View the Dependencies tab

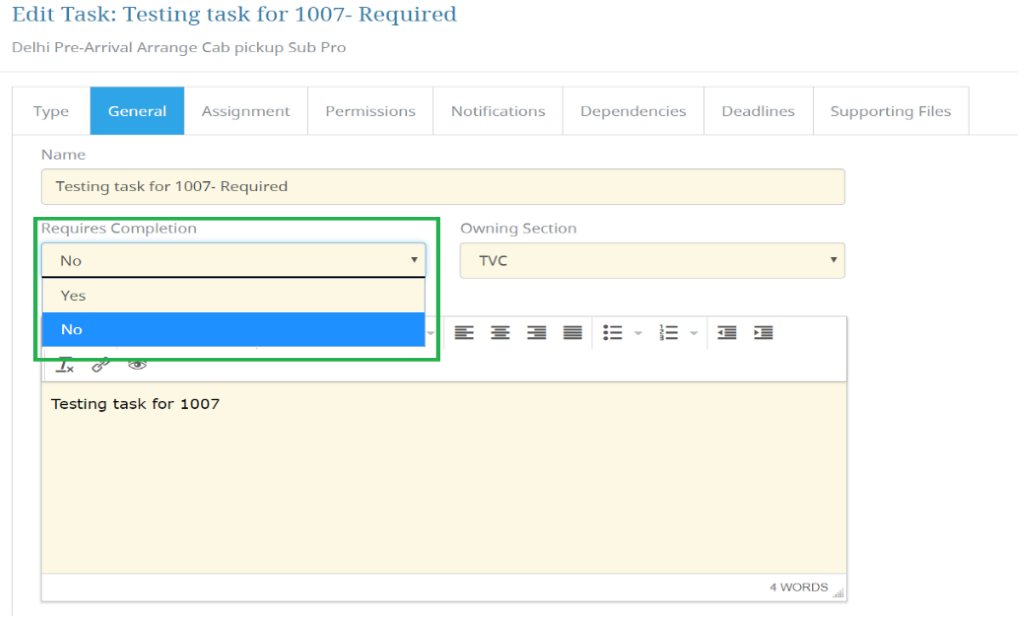pos(633,111)
